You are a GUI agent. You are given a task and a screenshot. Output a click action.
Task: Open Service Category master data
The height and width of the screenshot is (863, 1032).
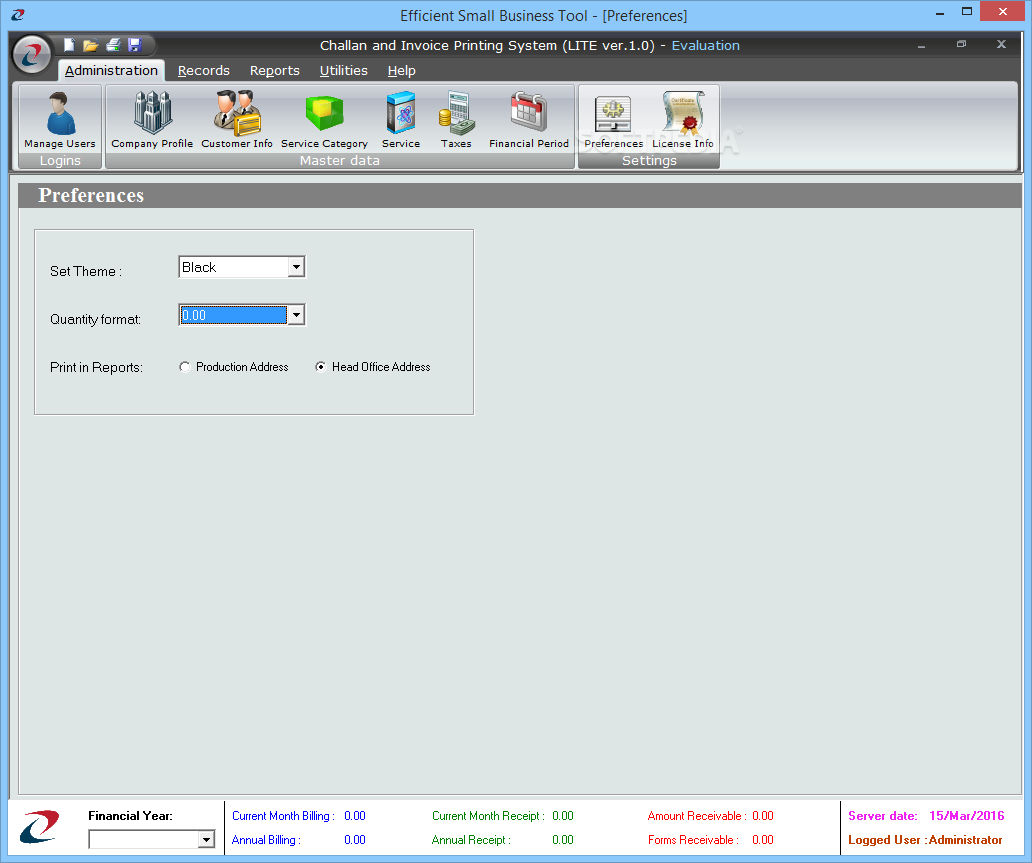[324, 120]
